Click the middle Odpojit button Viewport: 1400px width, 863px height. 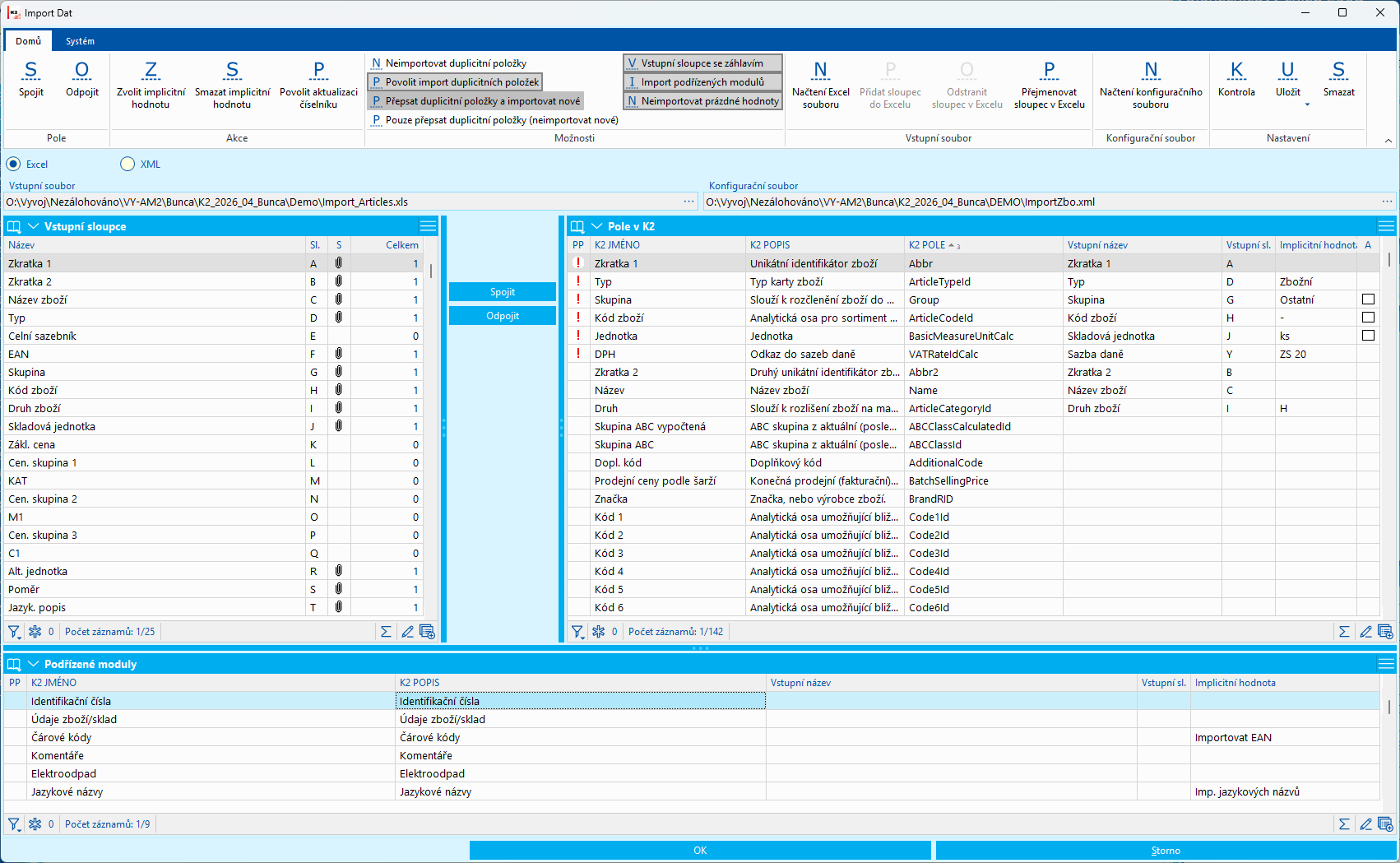[503, 316]
